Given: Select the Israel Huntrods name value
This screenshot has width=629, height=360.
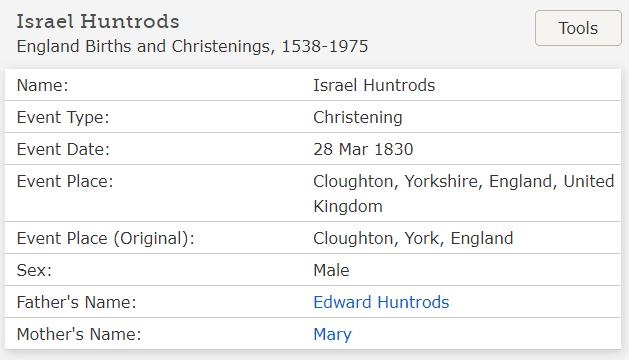Looking at the screenshot, I should click(x=374, y=85).
